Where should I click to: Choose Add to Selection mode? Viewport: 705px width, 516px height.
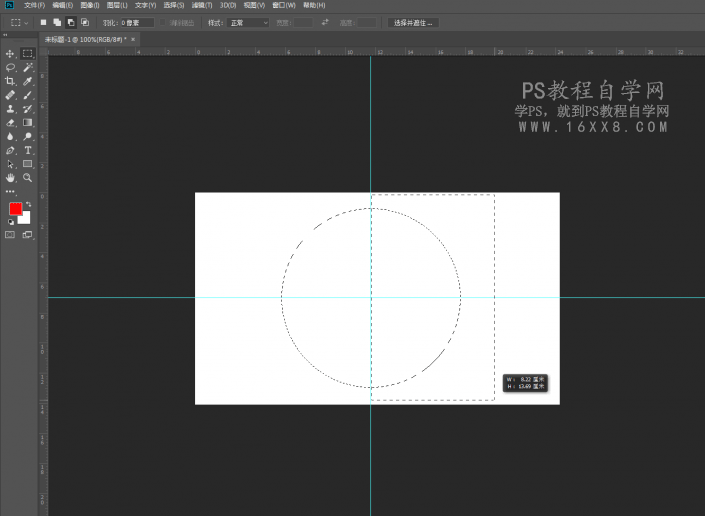pyautogui.click(x=57, y=22)
